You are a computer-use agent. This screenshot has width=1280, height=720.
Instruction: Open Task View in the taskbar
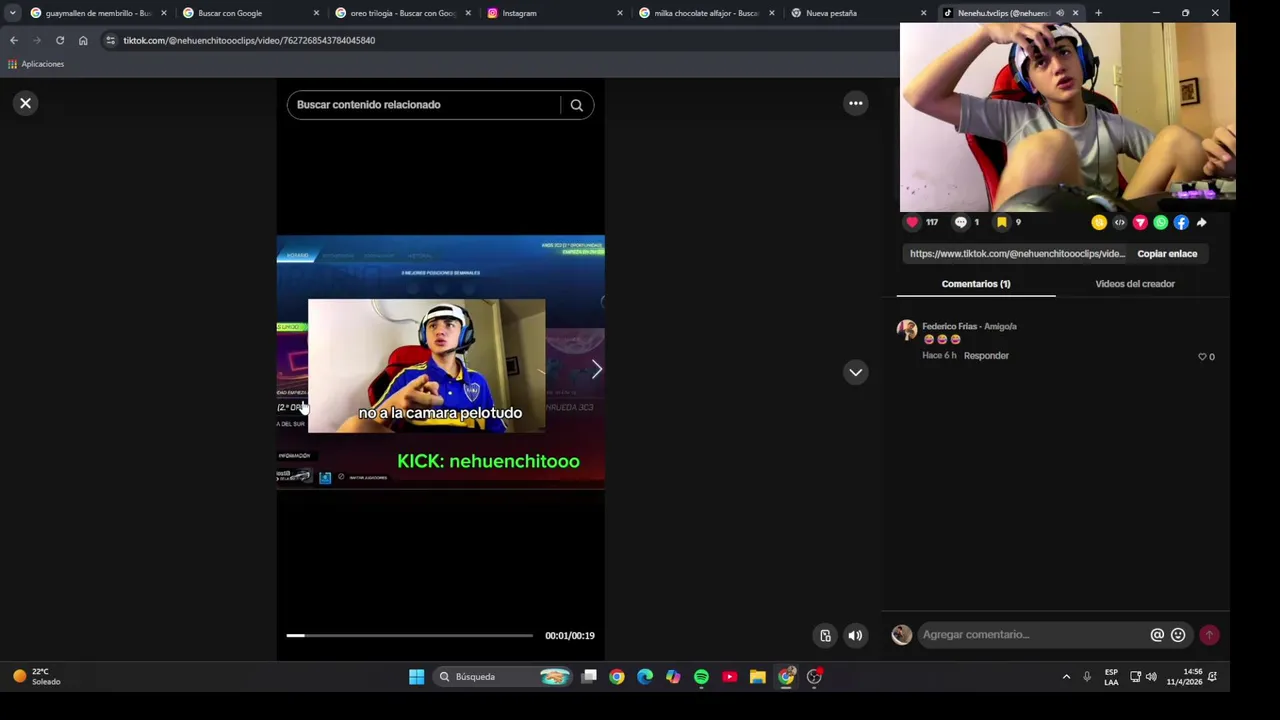pos(589,677)
